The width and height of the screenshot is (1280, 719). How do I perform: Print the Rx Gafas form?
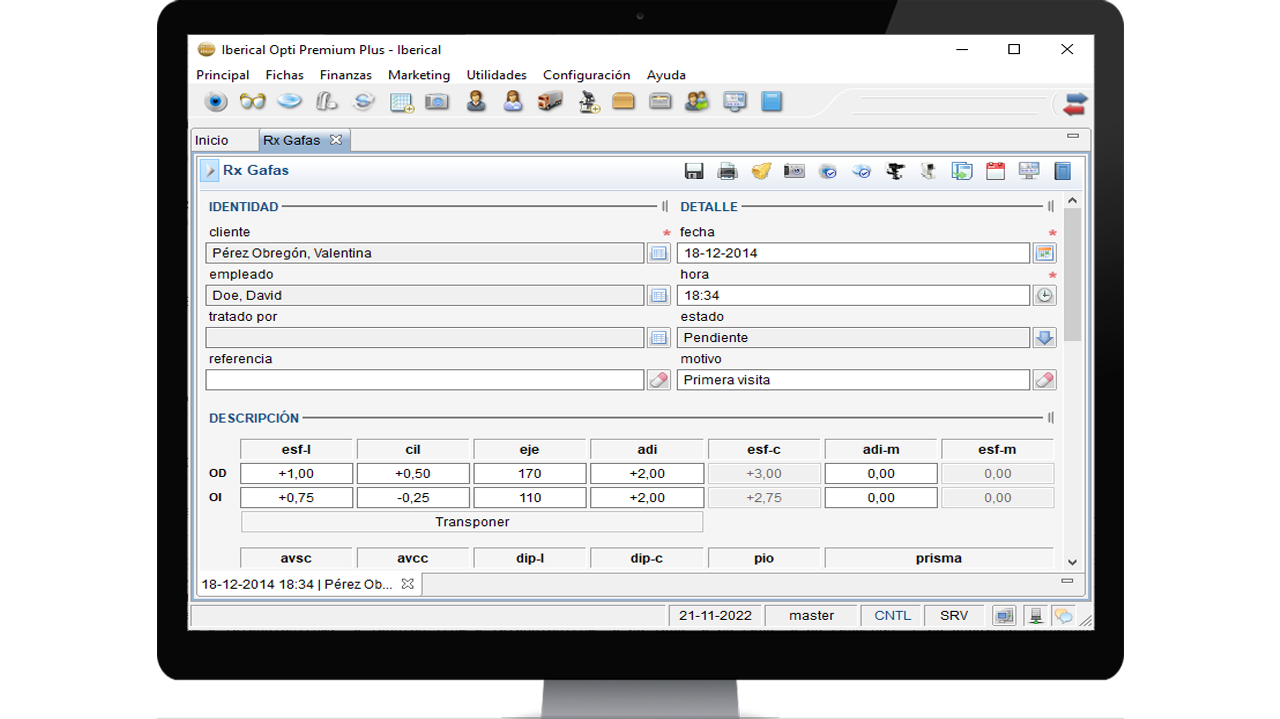coord(728,171)
